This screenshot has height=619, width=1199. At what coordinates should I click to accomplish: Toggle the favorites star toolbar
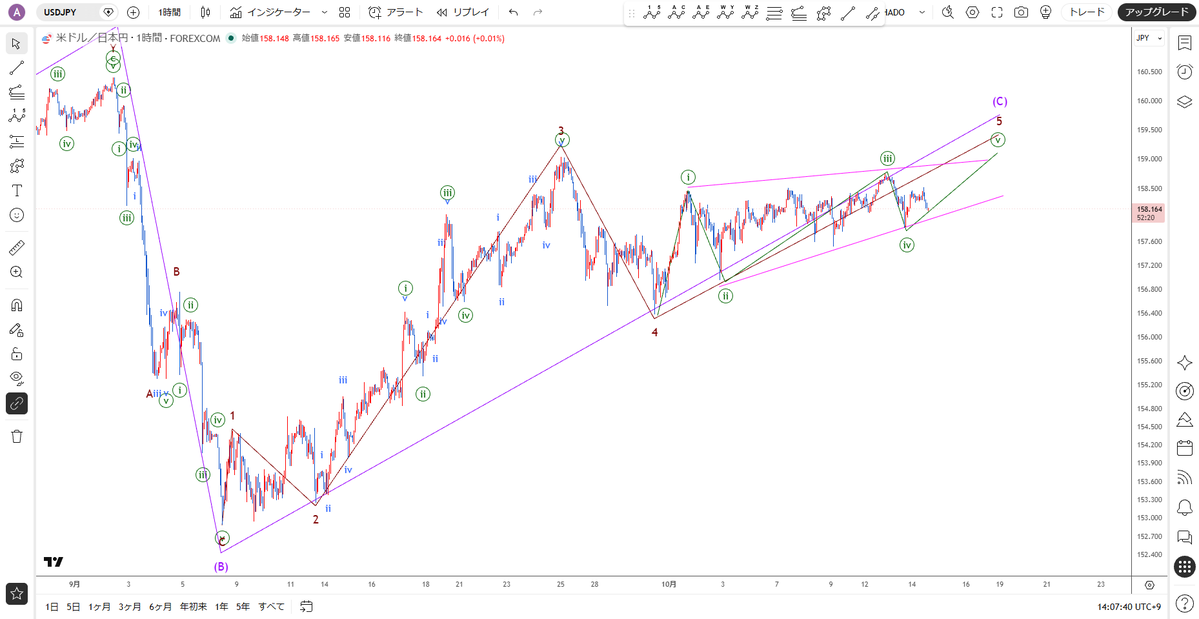[16, 593]
